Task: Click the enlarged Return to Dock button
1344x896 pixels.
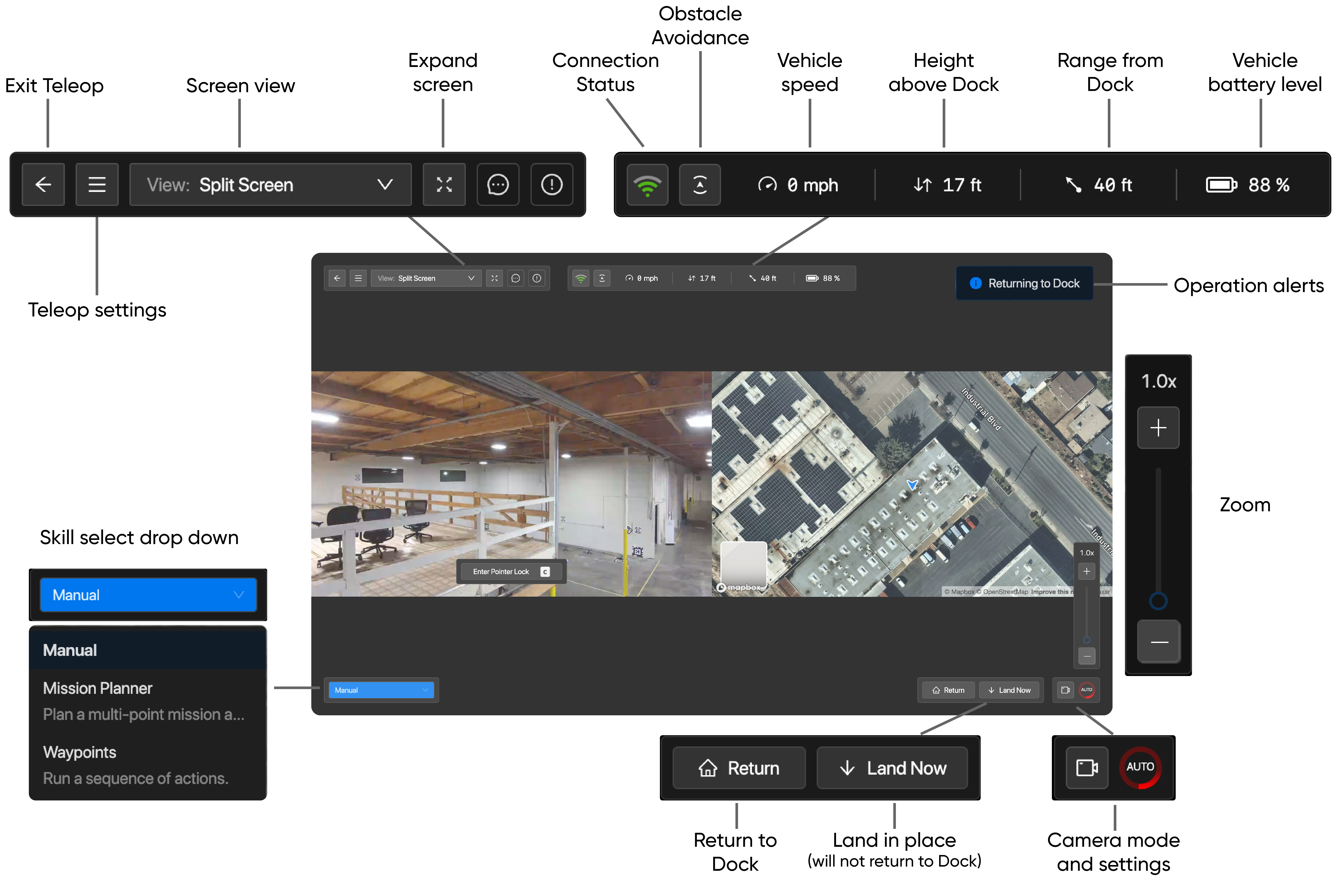Action: (x=739, y=768)
